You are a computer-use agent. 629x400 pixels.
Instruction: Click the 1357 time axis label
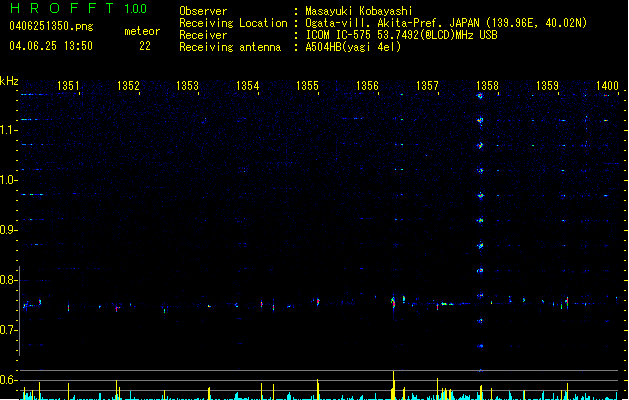point(427,86)
